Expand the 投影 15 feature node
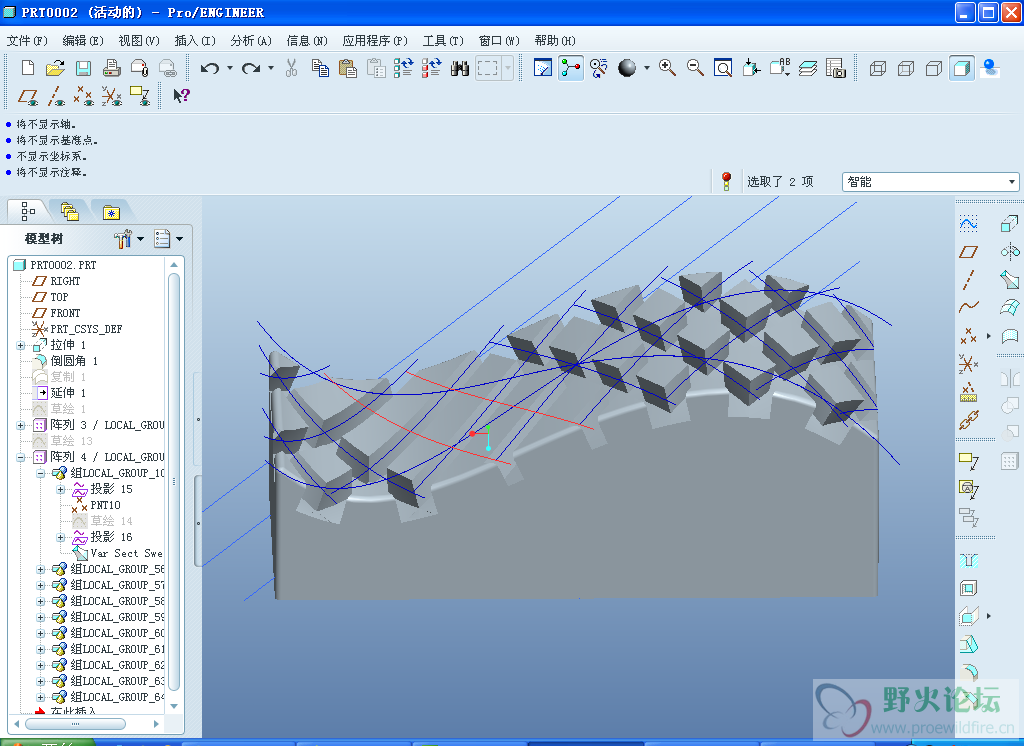The width and height of the screenshot is (1024, 746). (61, 489)
